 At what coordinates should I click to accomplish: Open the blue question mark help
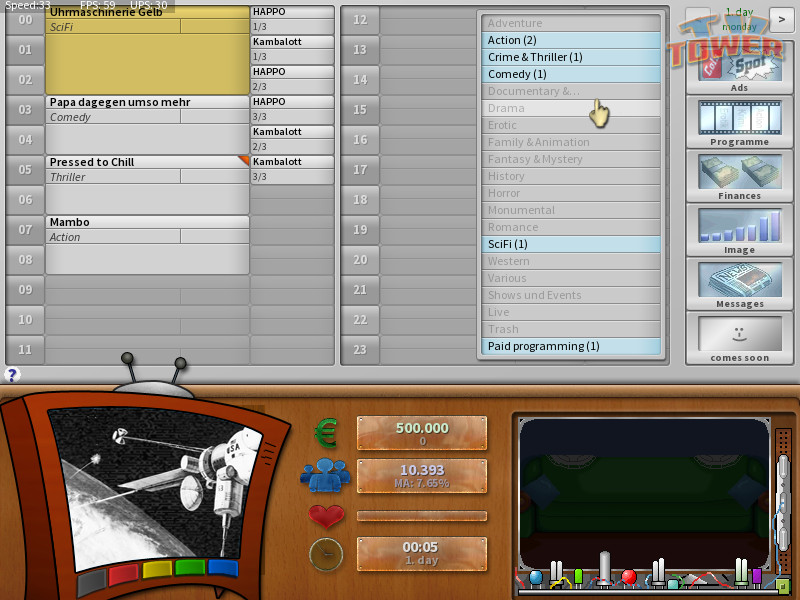12,375
